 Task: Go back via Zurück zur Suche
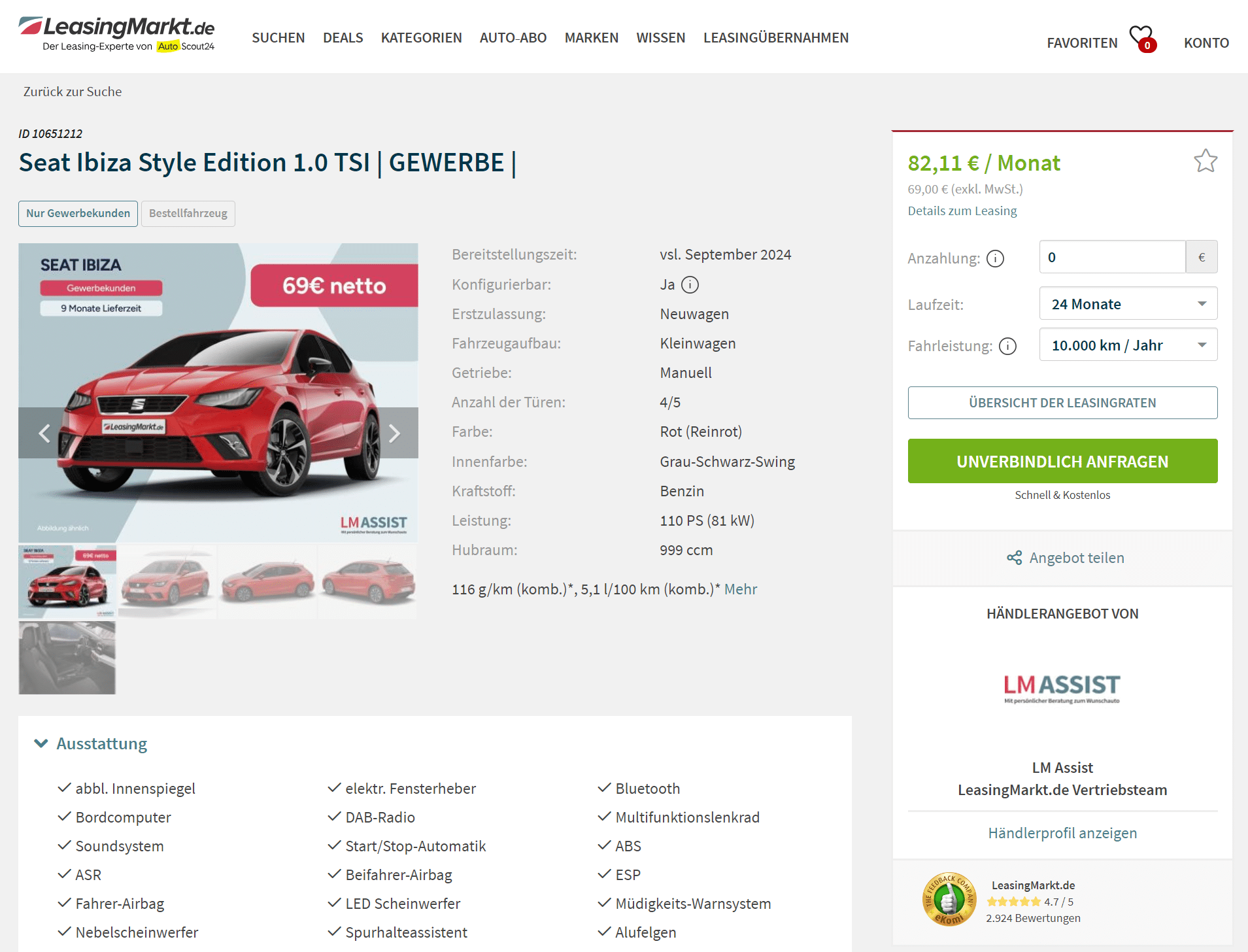pos(73,92)
